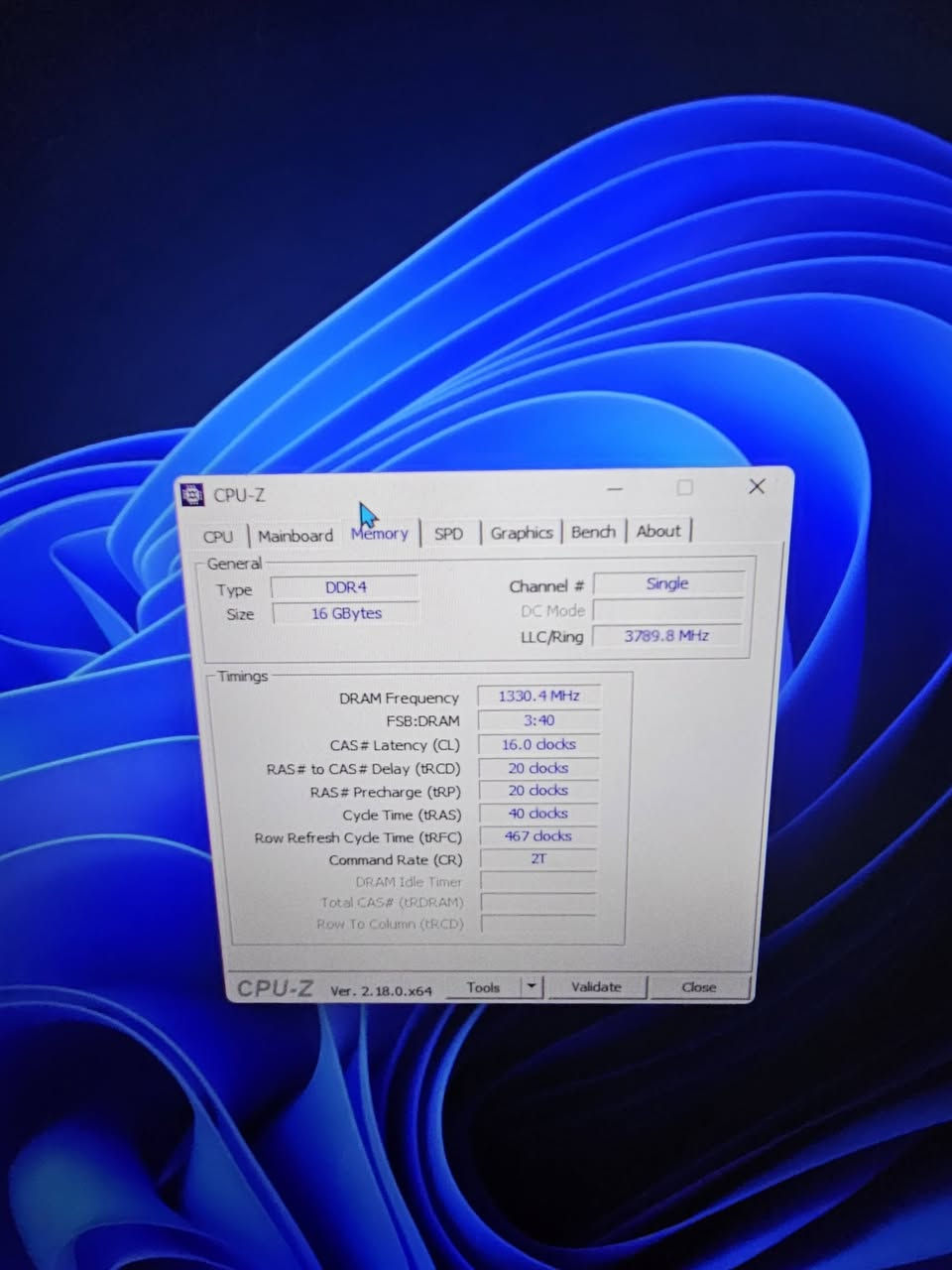Click the Validate button
Screen dimensions: 952x1270
pyautogui.click(x=596, y=986)
